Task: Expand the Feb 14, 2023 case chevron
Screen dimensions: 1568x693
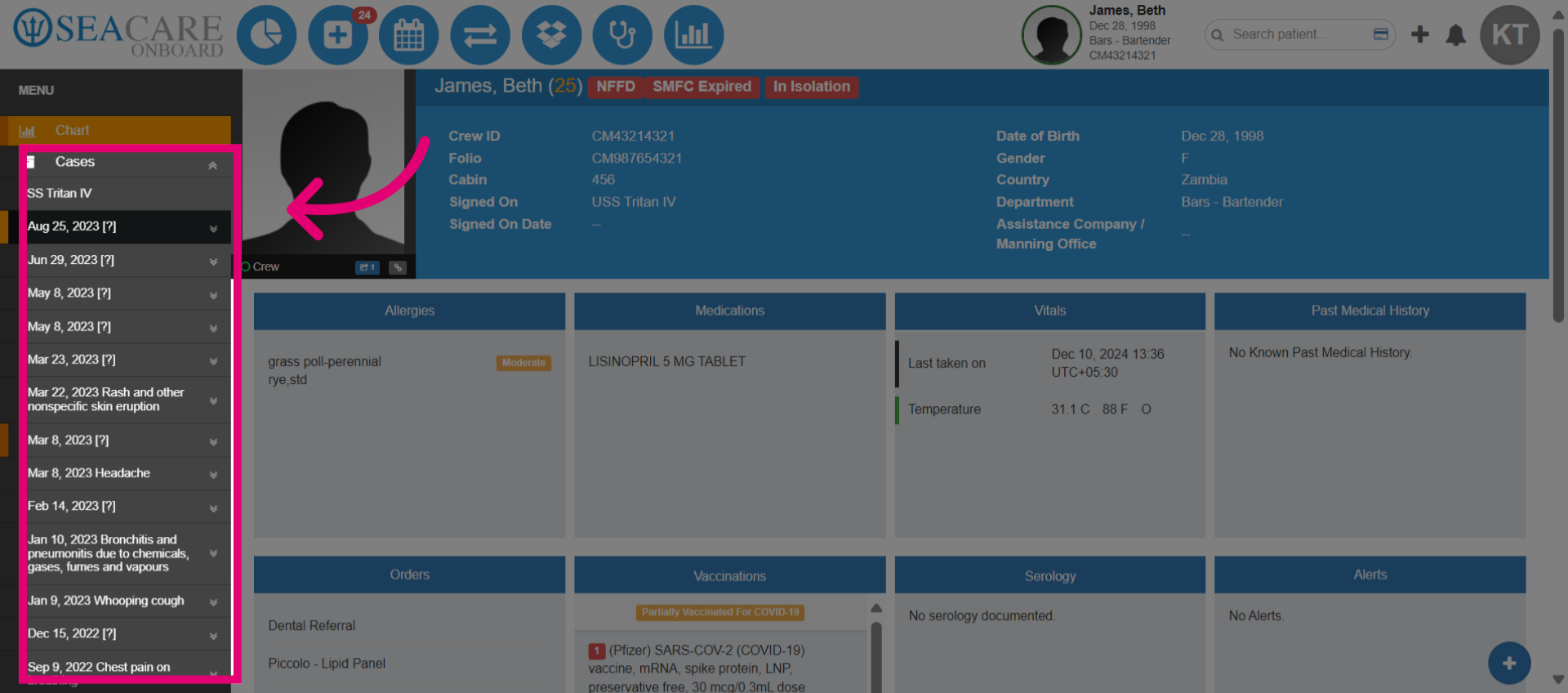Action: pyautogui.click(x=213, y=508)
